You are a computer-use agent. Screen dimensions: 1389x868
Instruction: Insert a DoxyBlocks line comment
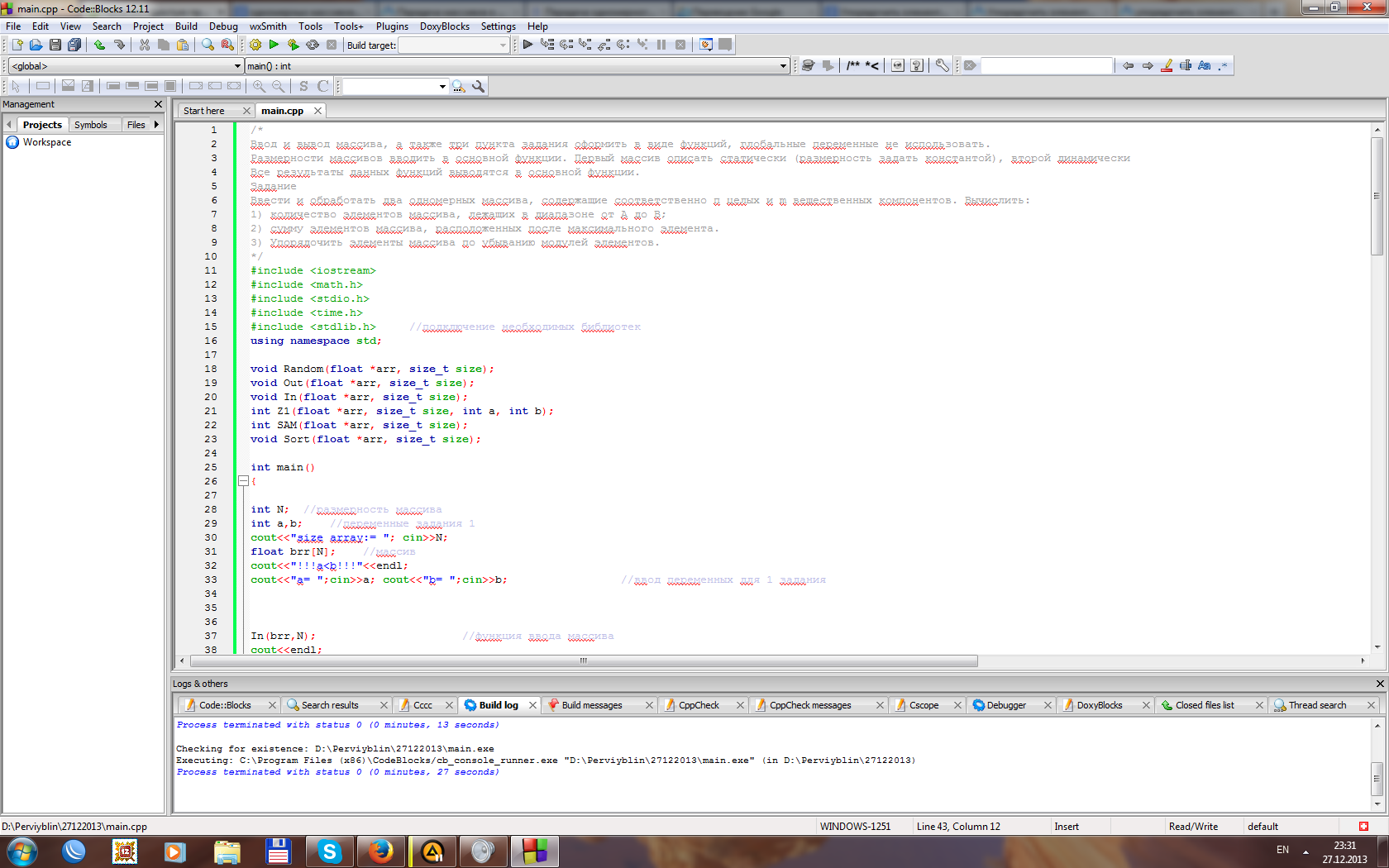tap(872, 65)
